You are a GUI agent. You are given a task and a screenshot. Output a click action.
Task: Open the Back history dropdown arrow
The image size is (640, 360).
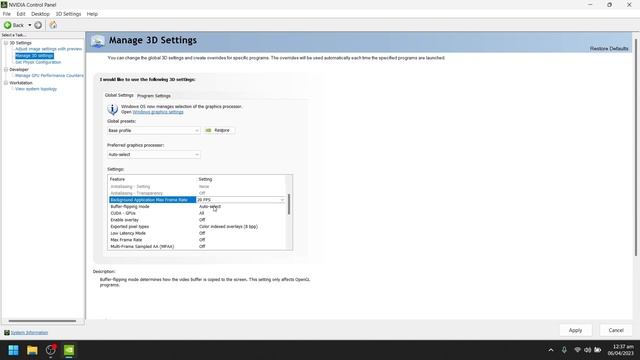pos(29,25)
